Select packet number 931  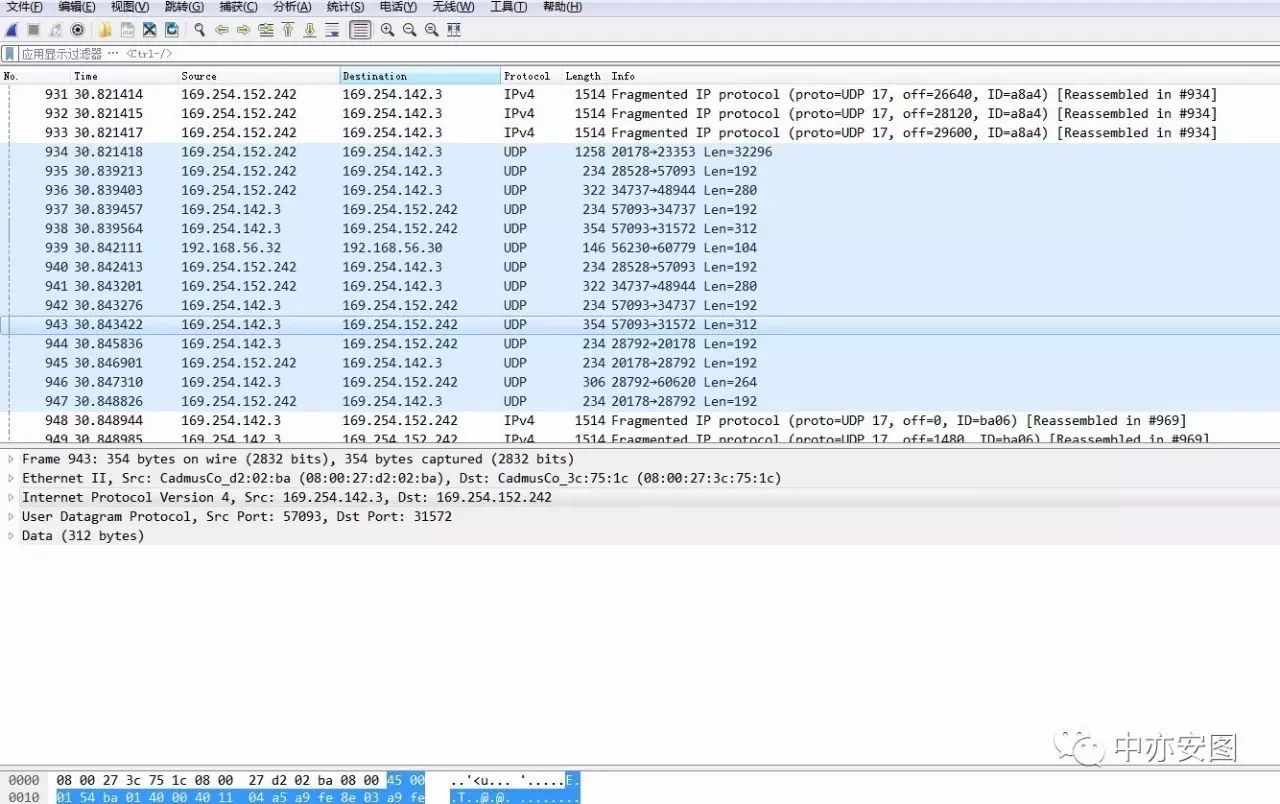click(640, 94)
